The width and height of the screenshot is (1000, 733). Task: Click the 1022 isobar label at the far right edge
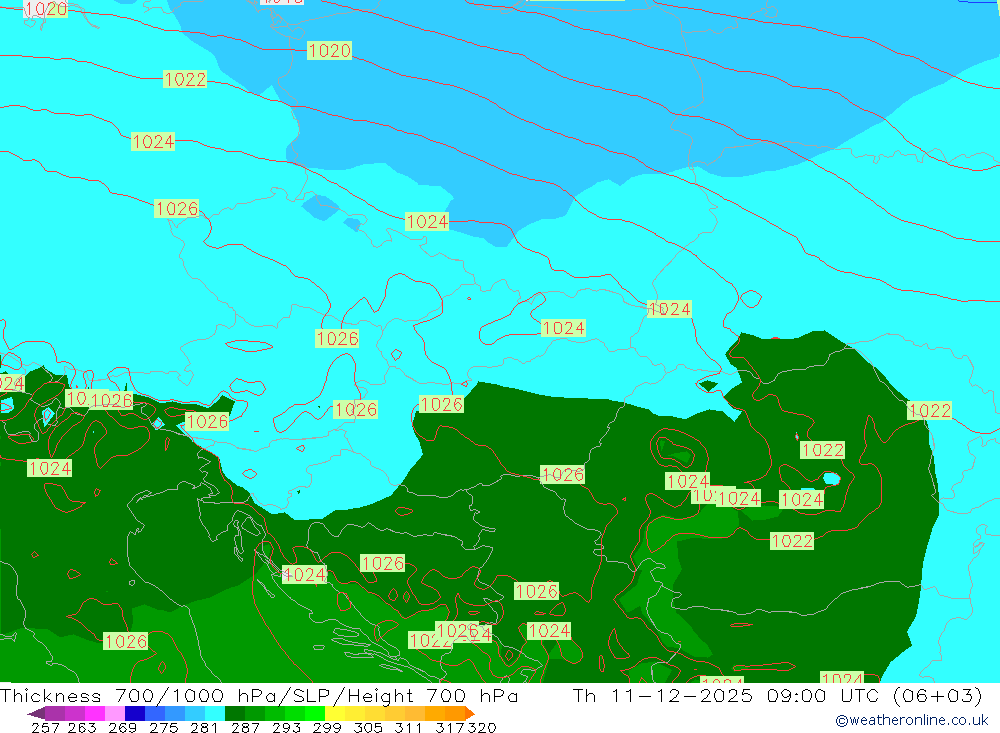click(929, 410)
